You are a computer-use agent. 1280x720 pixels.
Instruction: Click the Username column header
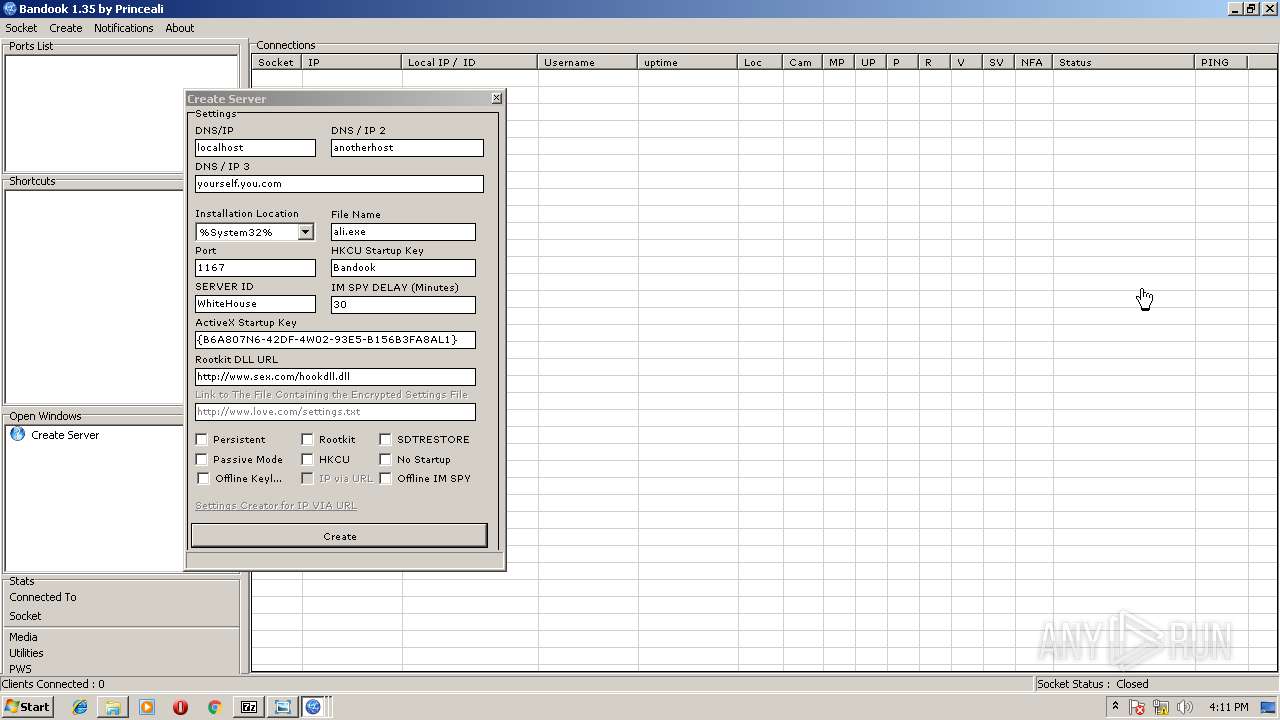point(588,62)
